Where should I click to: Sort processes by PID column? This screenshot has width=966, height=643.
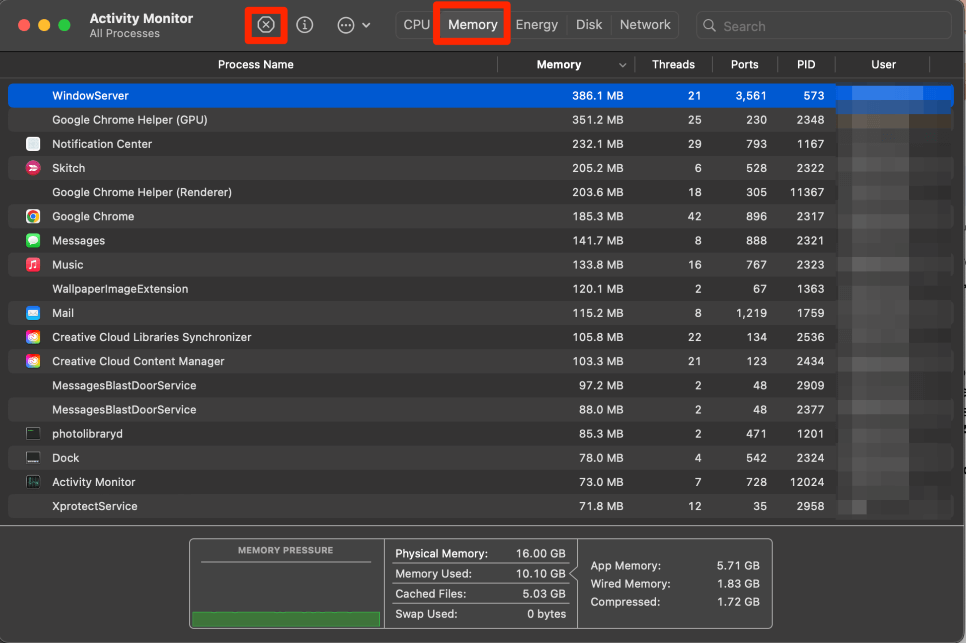[x=806, y=65]
